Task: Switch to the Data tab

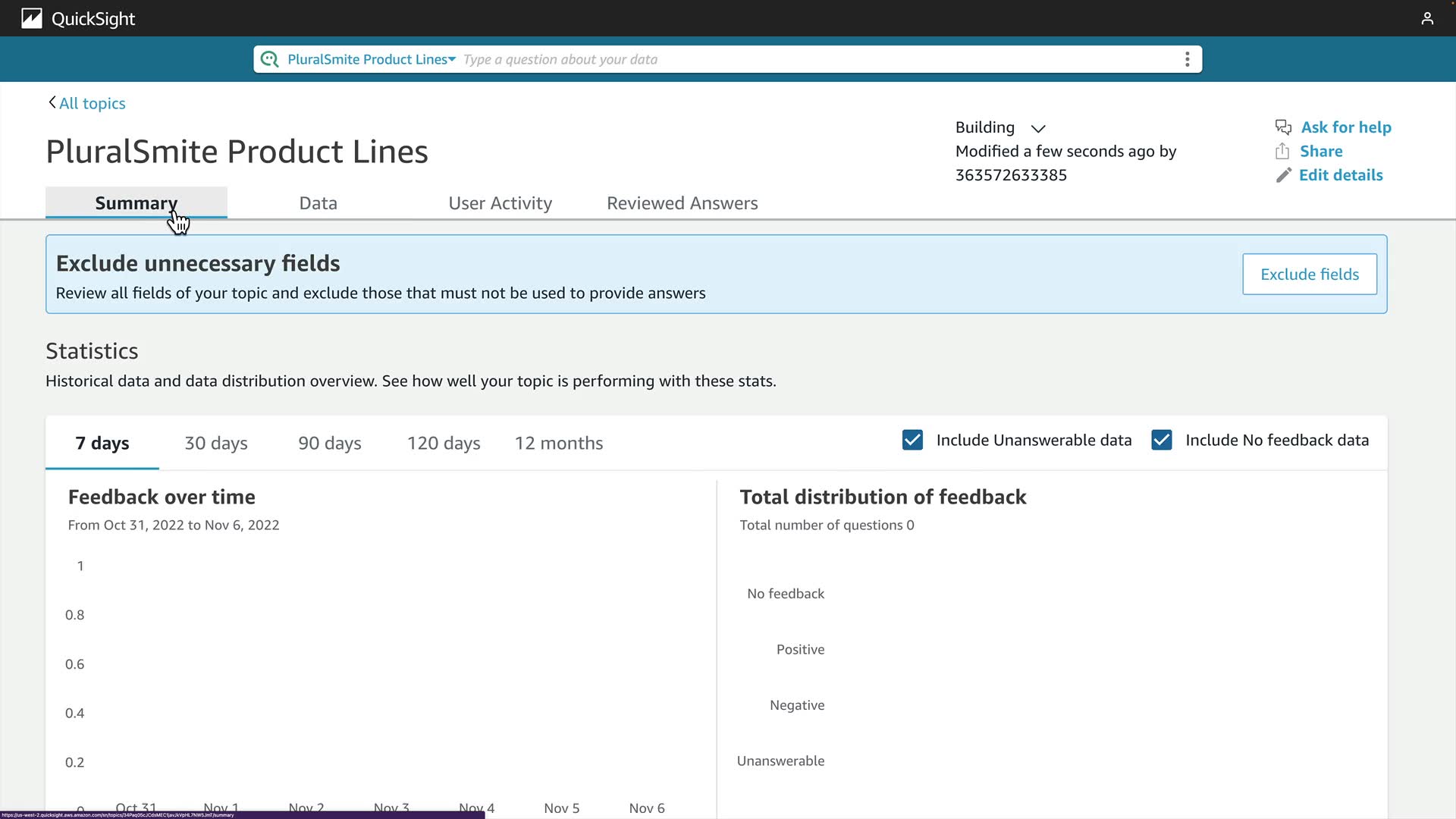Action: (x=318, y=203)
